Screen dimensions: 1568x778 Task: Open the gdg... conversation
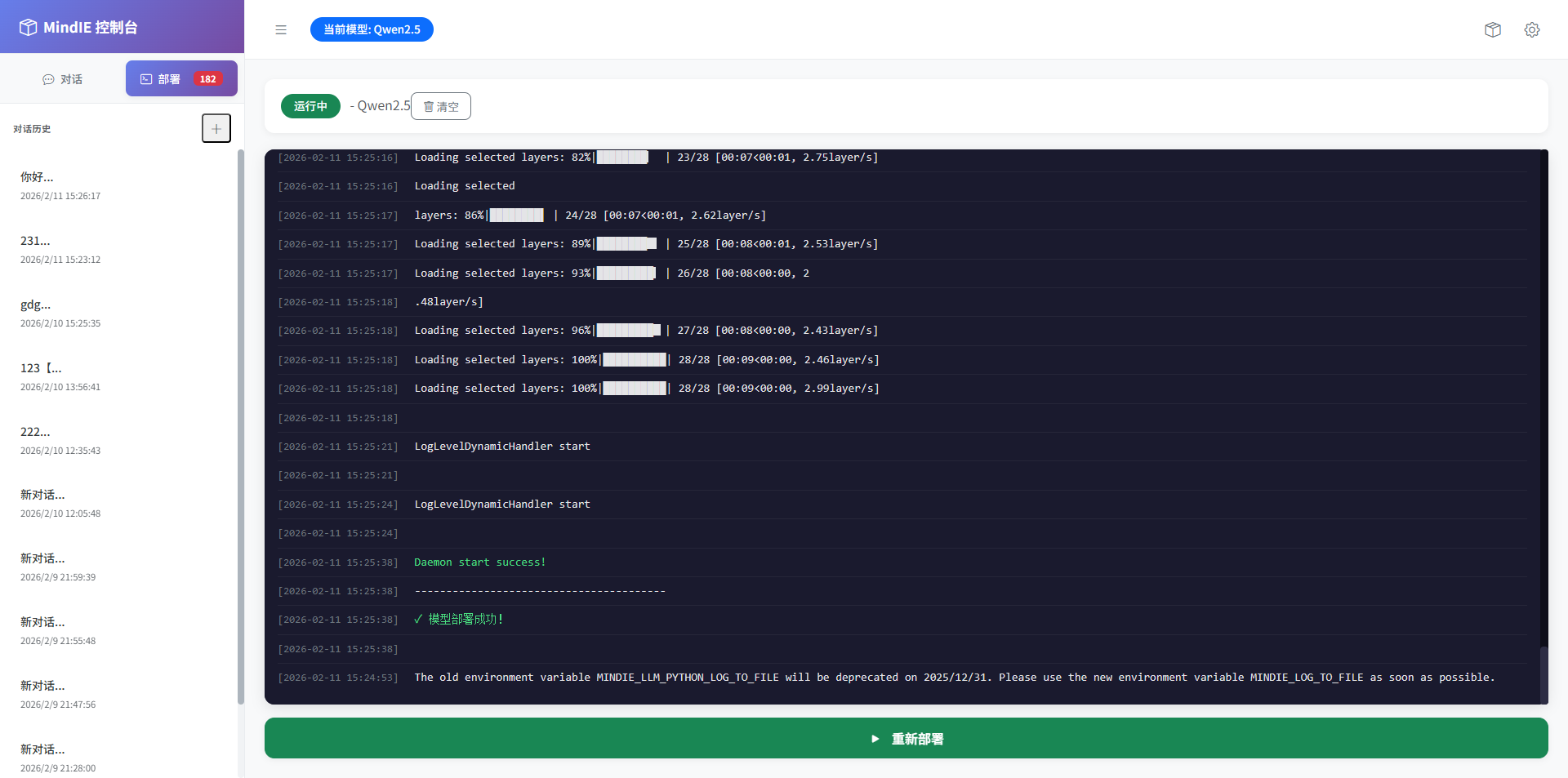click(118, 313)
